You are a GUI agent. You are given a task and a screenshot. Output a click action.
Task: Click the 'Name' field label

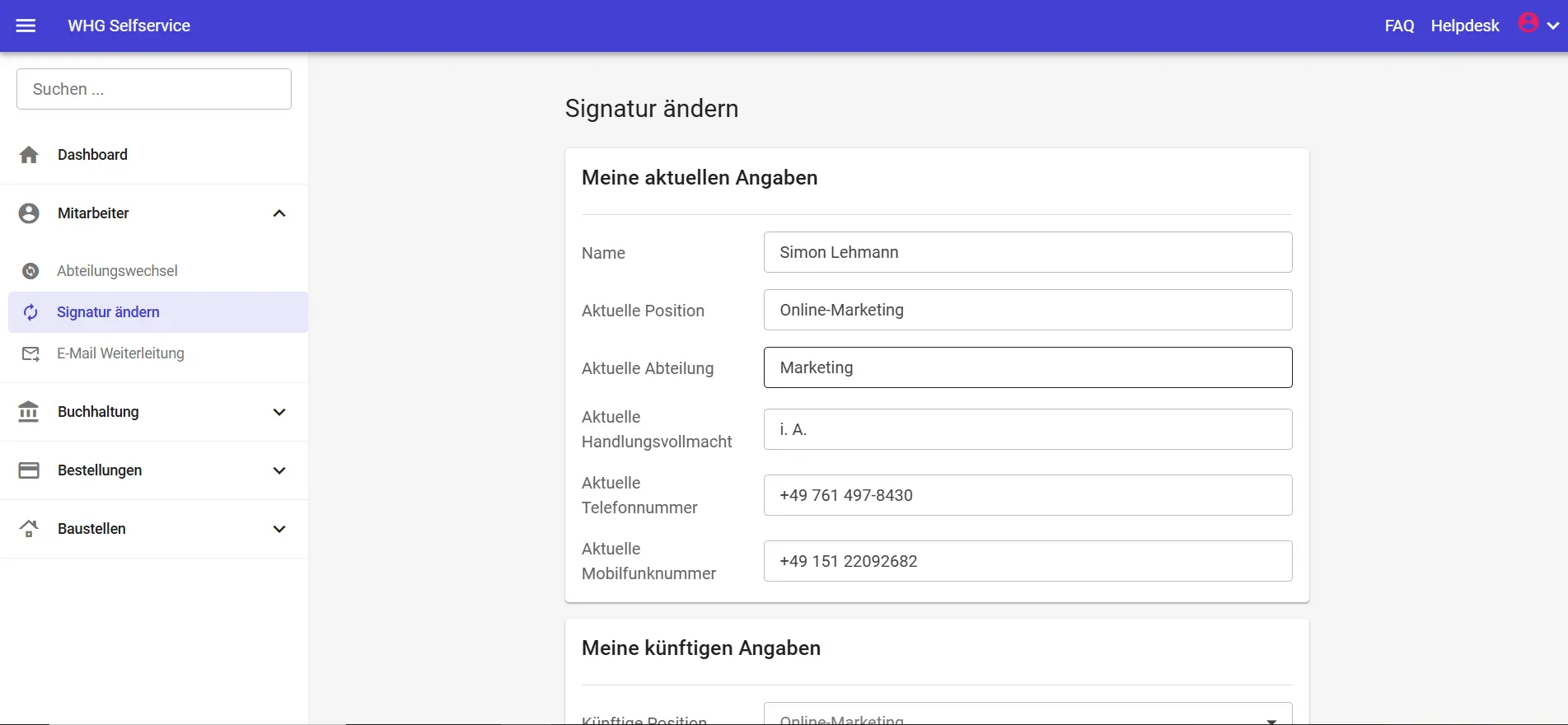603,253
